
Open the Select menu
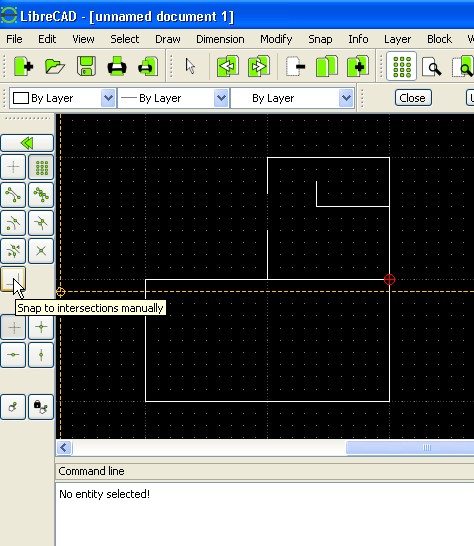click(125, 39)
